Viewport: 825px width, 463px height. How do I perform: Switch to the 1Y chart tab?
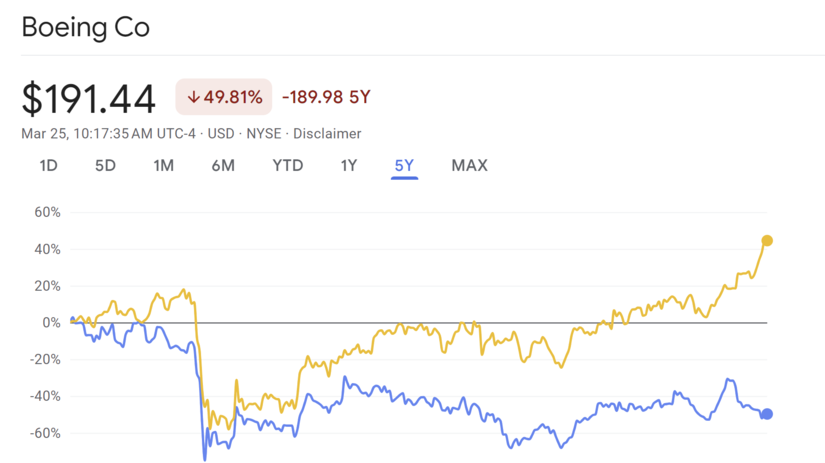click(348, 165)
